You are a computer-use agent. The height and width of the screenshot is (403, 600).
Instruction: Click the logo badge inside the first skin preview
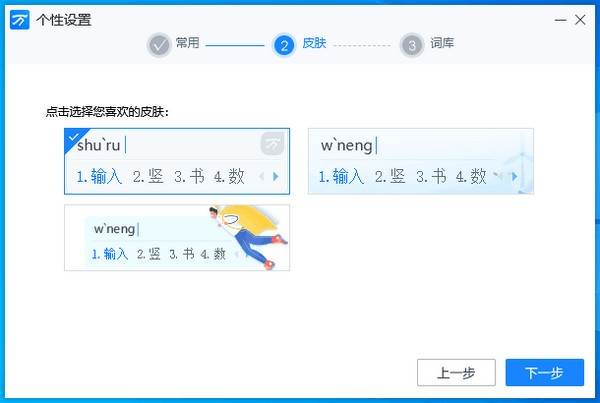[x=272, y=144]
